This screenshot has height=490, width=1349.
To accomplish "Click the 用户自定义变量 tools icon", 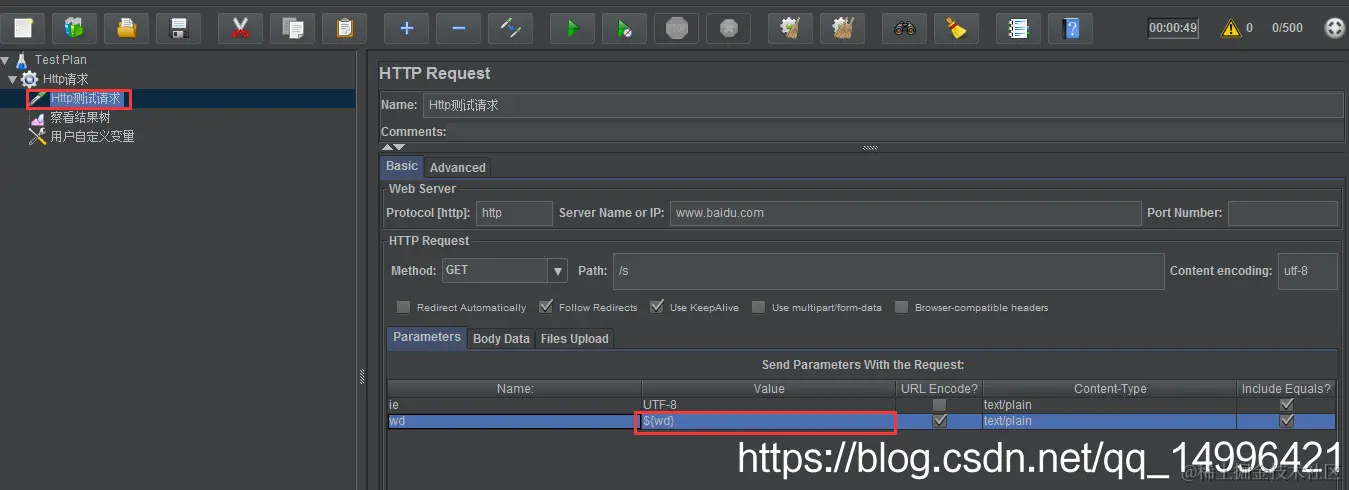I will point(38,137).
